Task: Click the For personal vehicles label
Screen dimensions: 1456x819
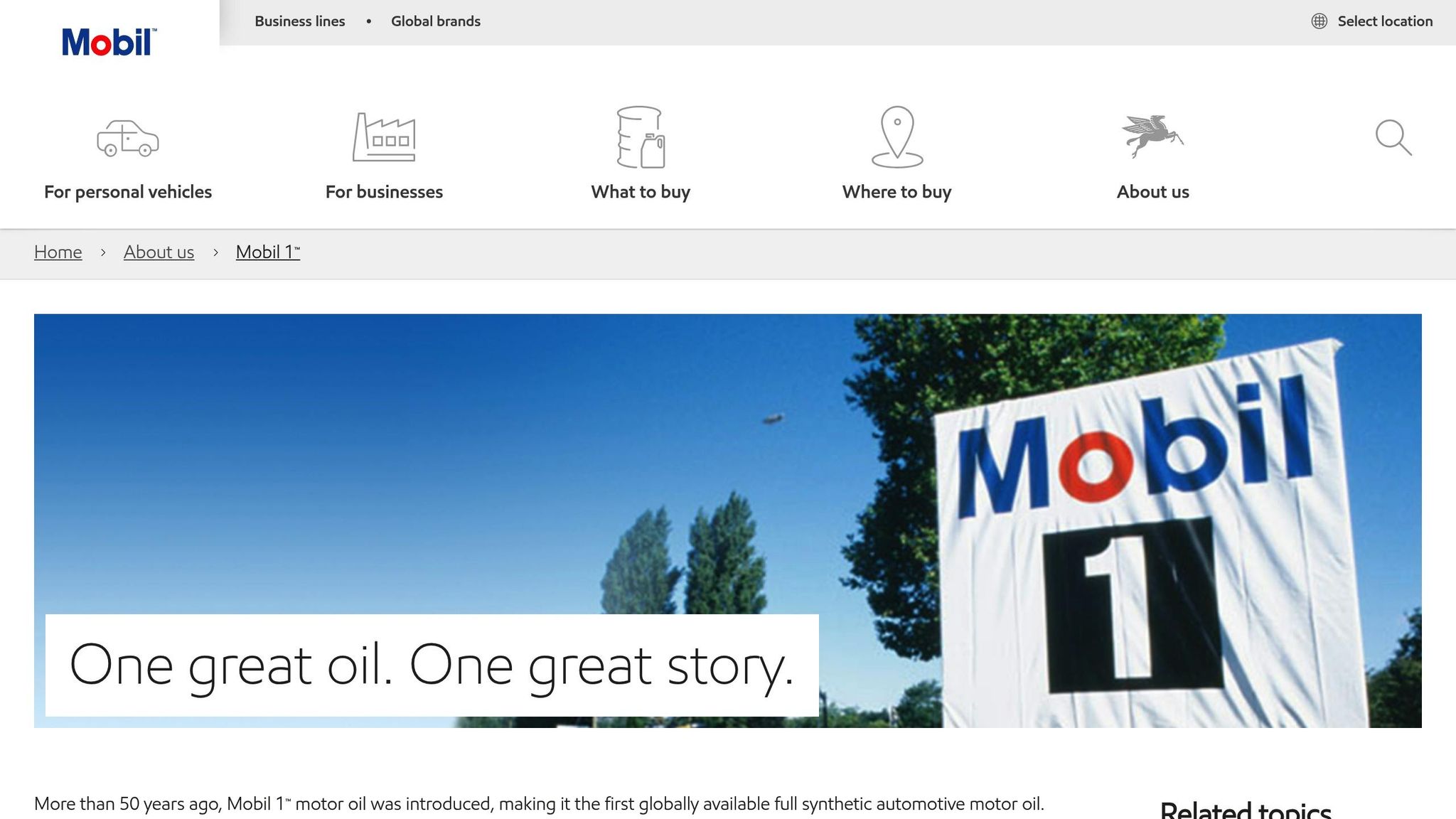Action: [127, 191]
